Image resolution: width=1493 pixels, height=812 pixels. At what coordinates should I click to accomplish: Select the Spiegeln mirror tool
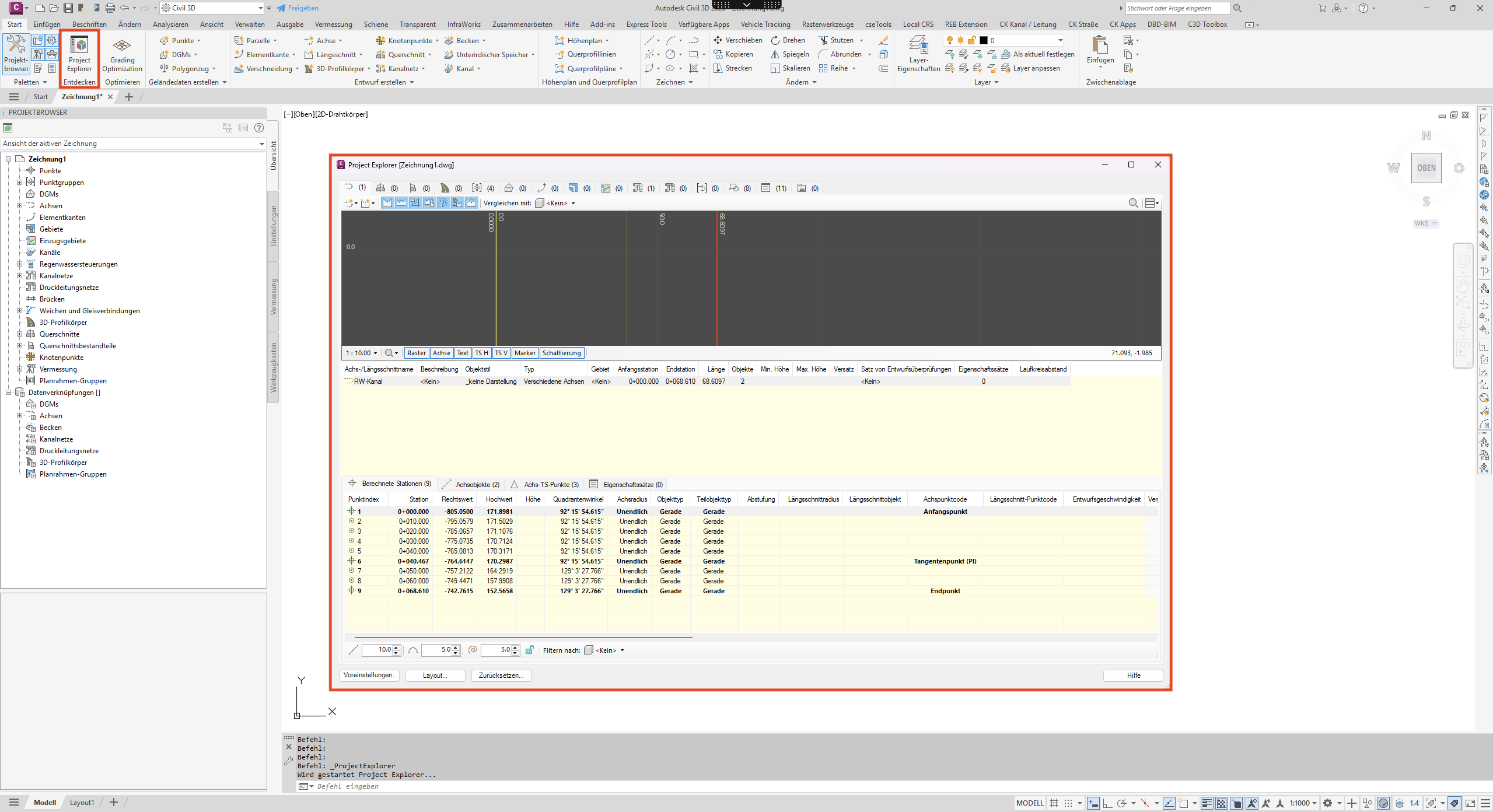click(790, 54)
